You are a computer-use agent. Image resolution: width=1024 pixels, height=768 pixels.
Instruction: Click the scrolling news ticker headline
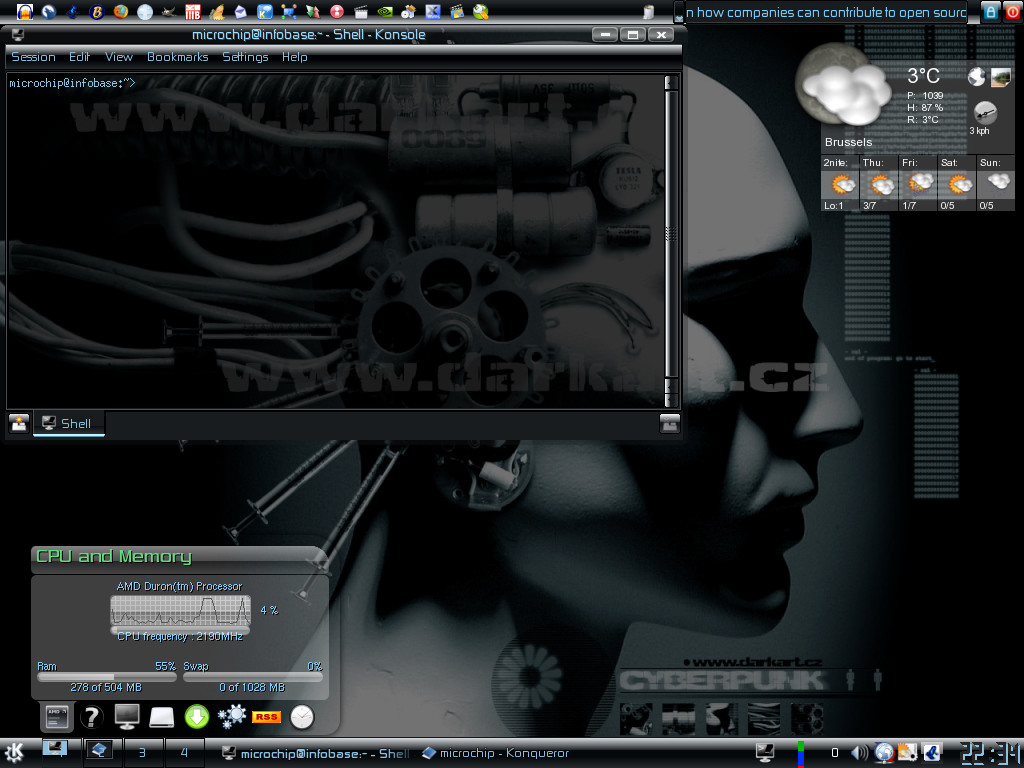[825, 12]
